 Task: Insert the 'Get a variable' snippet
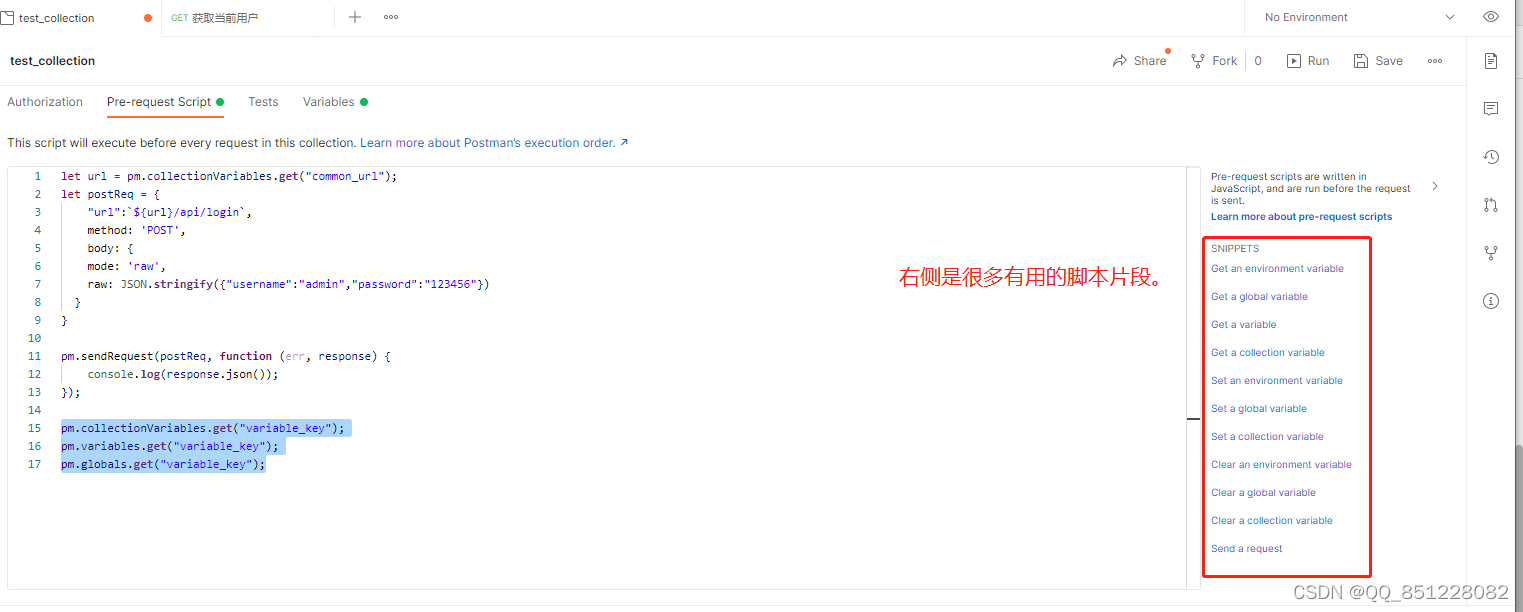[x=1243, y=325]
